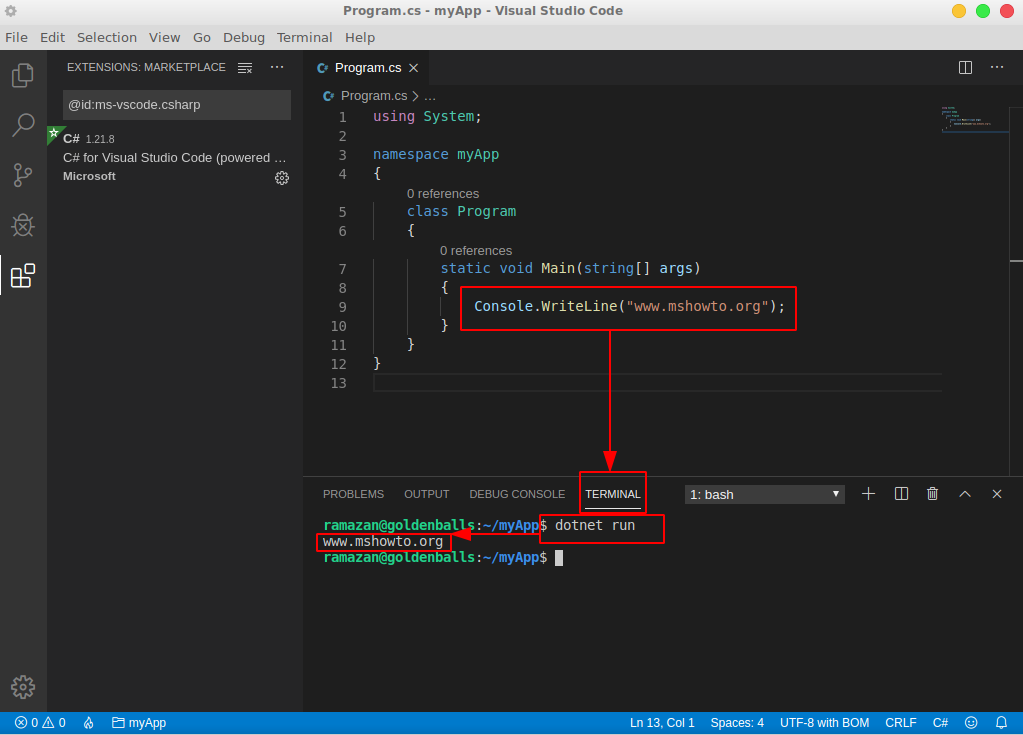Click the editor minimap preview
Image resolution: width=1023 pixels, height=735 pixels.
coord(975,119)
